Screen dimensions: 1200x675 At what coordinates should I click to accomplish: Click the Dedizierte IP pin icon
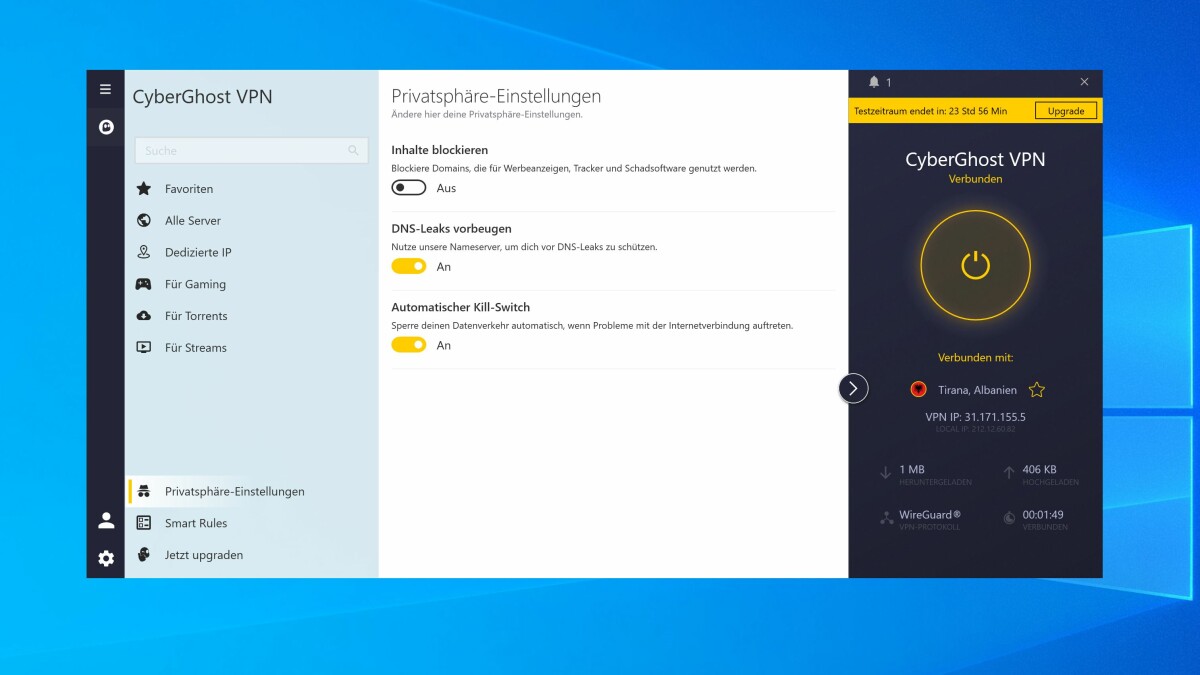point(144,252)
